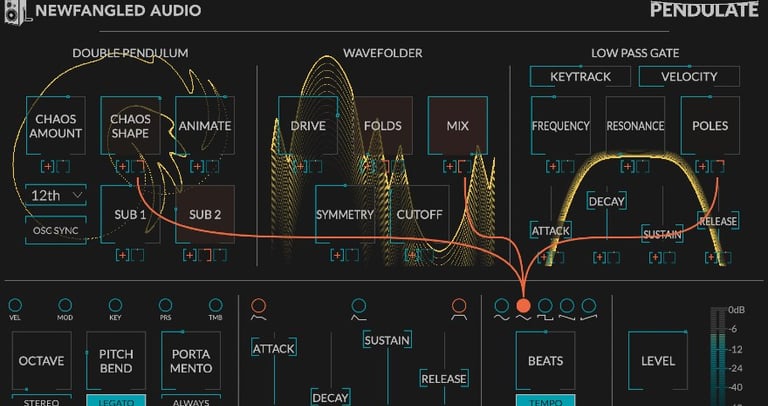Screen dimensions: 768x406
Task: Click the DRIVE knob
Action: pos(308,126)
